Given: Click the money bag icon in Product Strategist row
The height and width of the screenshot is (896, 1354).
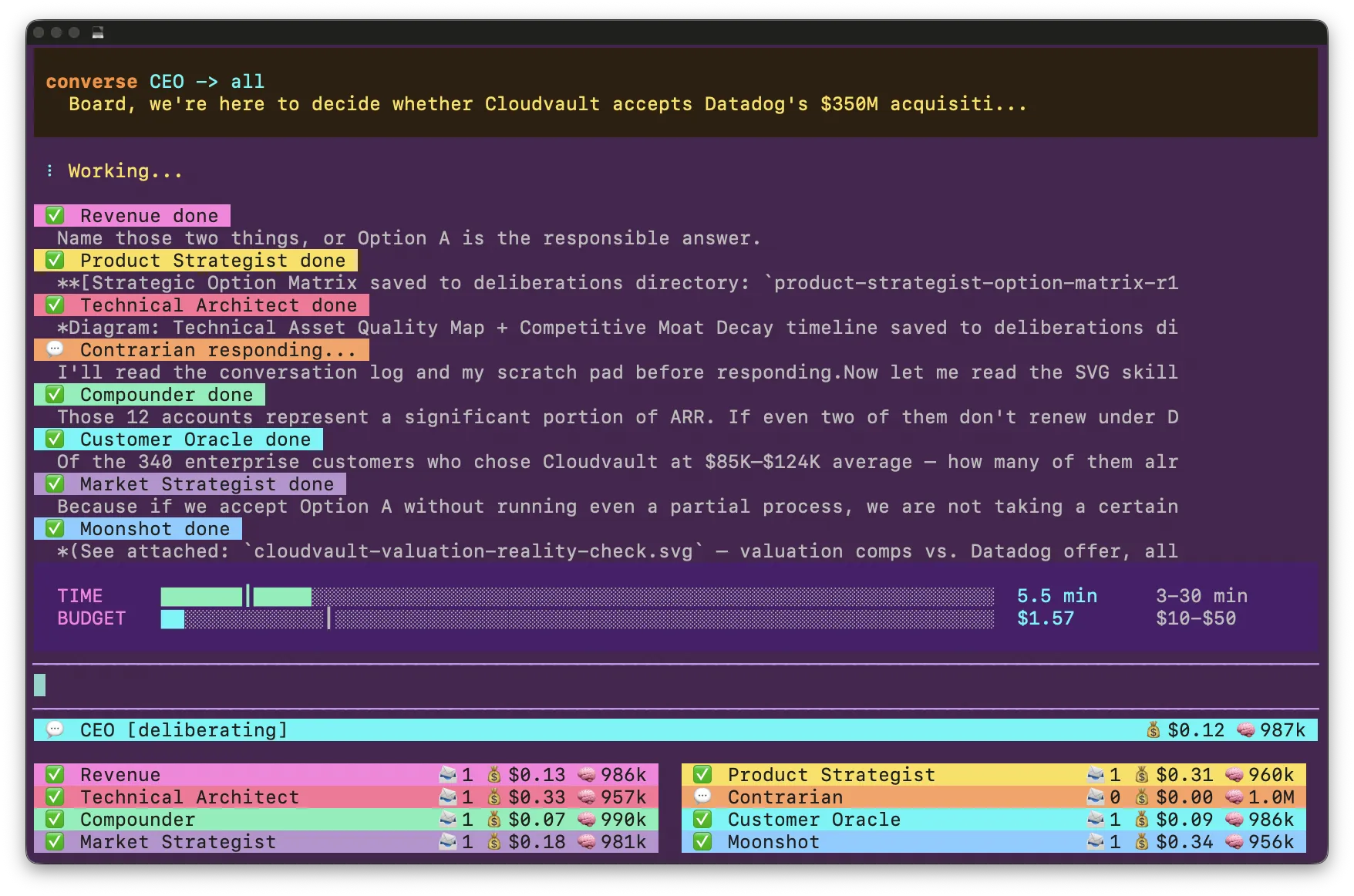Looking at the screenshot, I should coord(1142,774).
